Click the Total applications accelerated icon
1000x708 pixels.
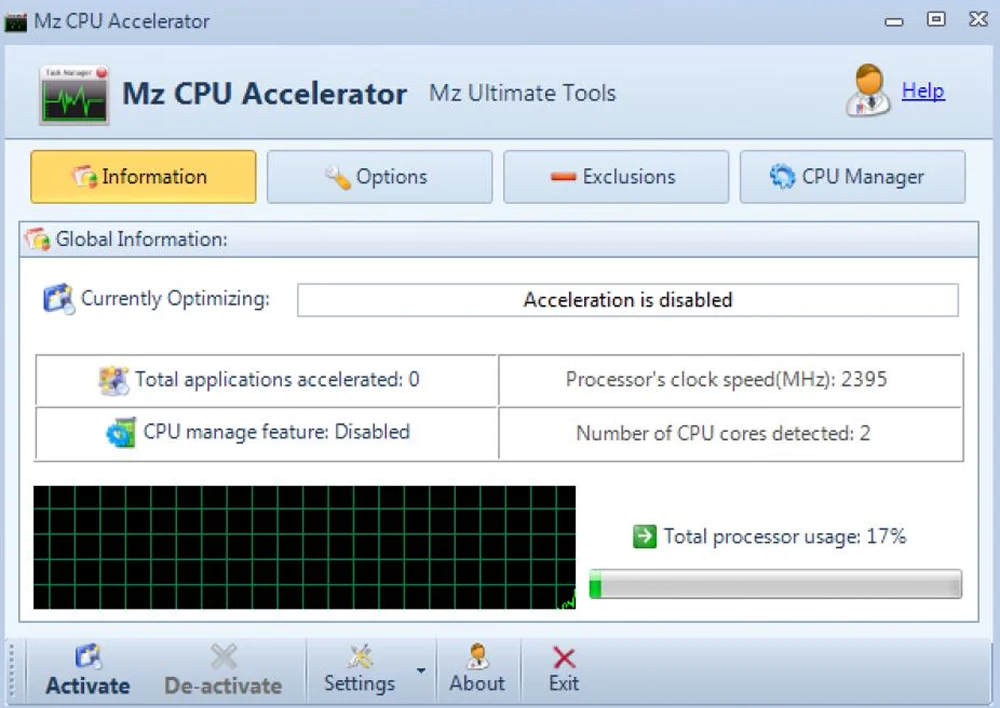pyautogui.click(x=114, y=380)
